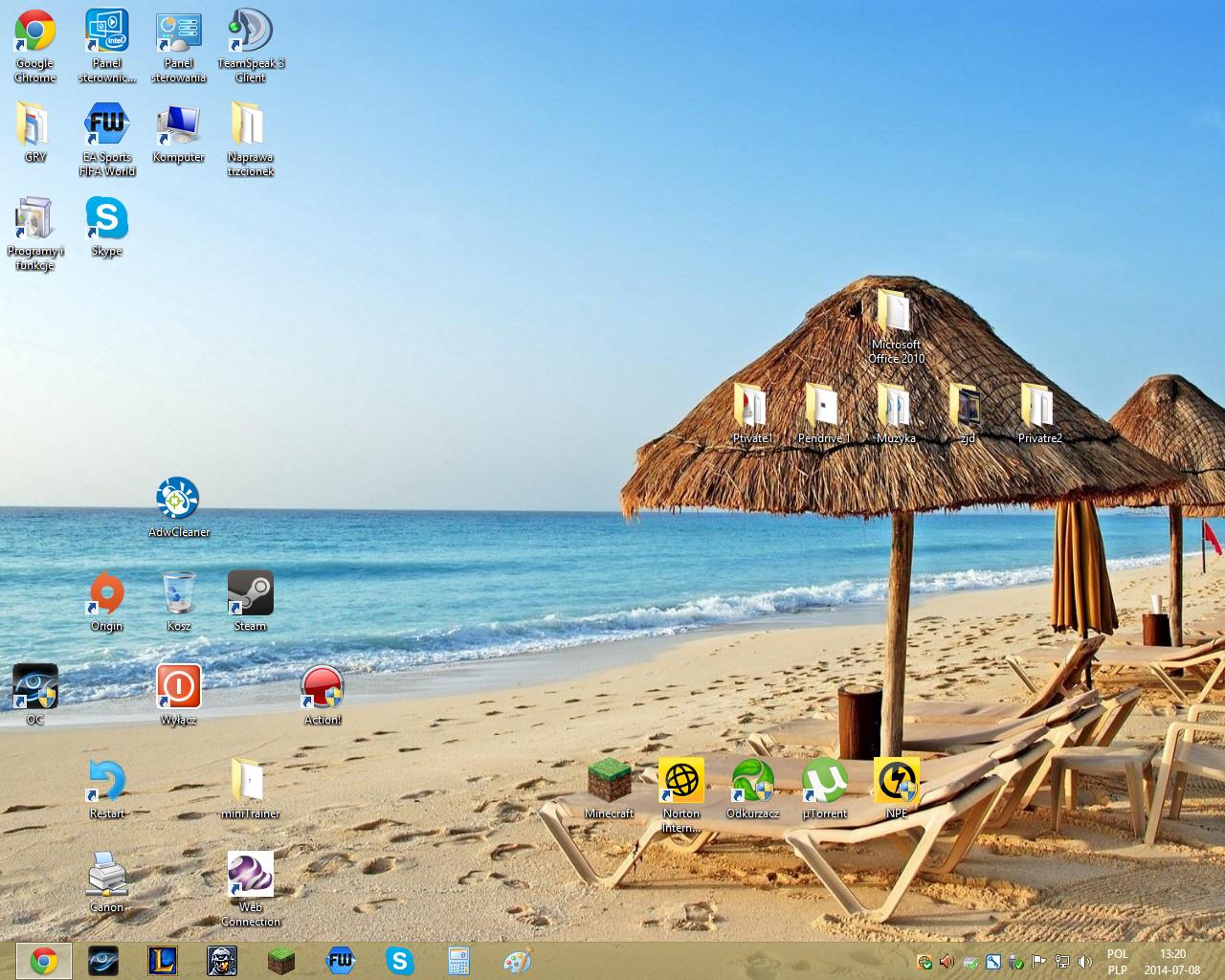
Task: Switch to Chrome in the taskbar
Action: [x=44, y=961]
